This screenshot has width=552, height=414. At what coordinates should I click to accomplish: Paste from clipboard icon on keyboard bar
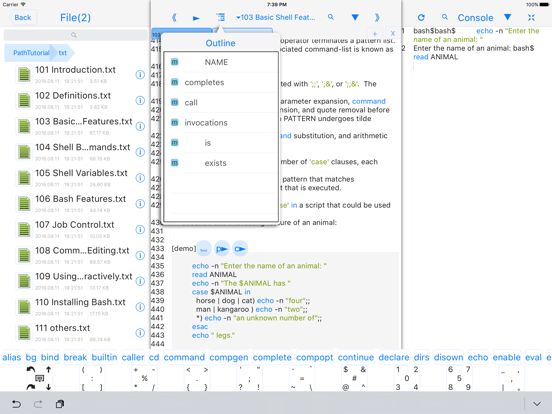(x=60, y=404)
